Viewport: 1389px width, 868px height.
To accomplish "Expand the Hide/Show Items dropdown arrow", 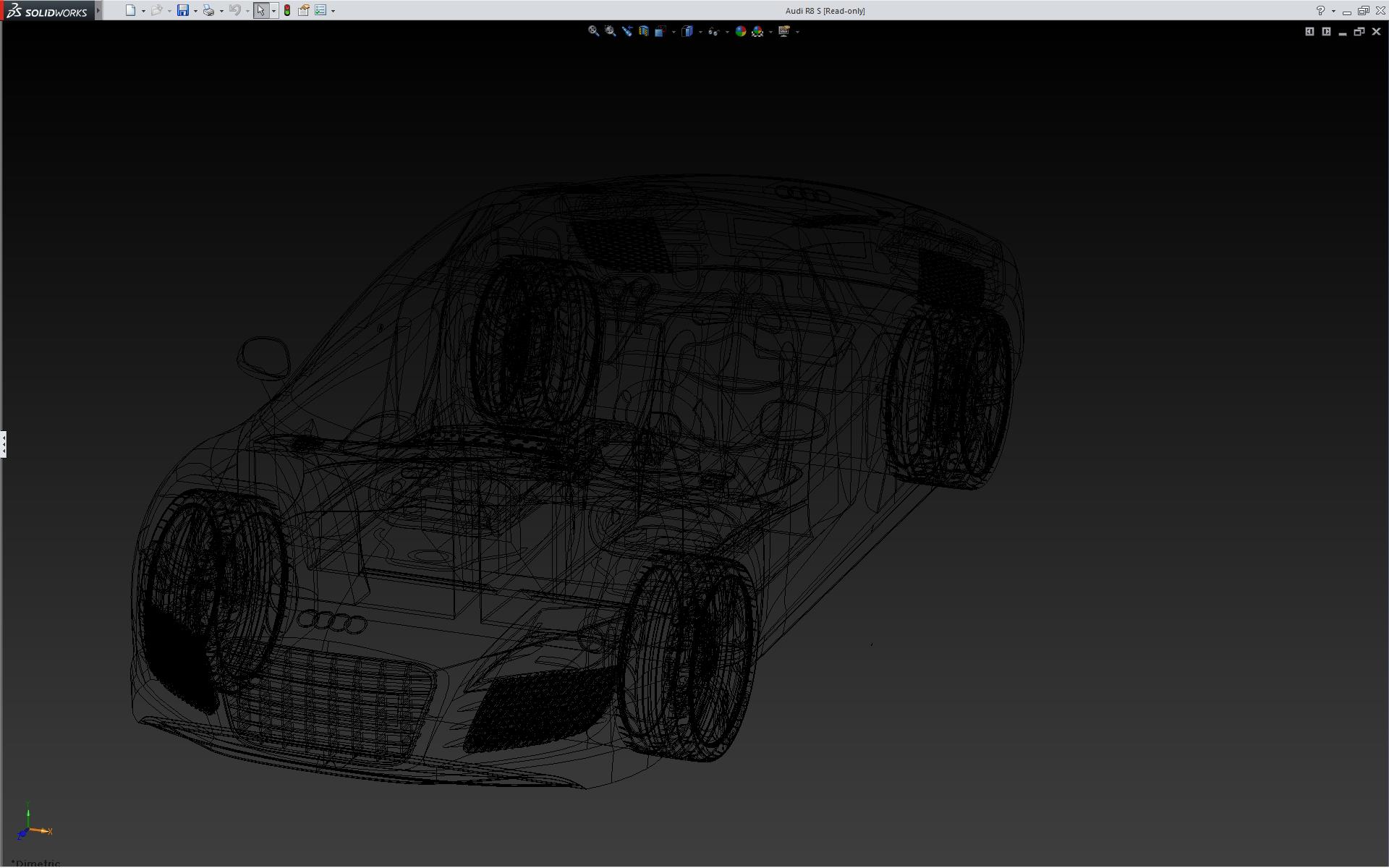I will (x=727, y=32).
